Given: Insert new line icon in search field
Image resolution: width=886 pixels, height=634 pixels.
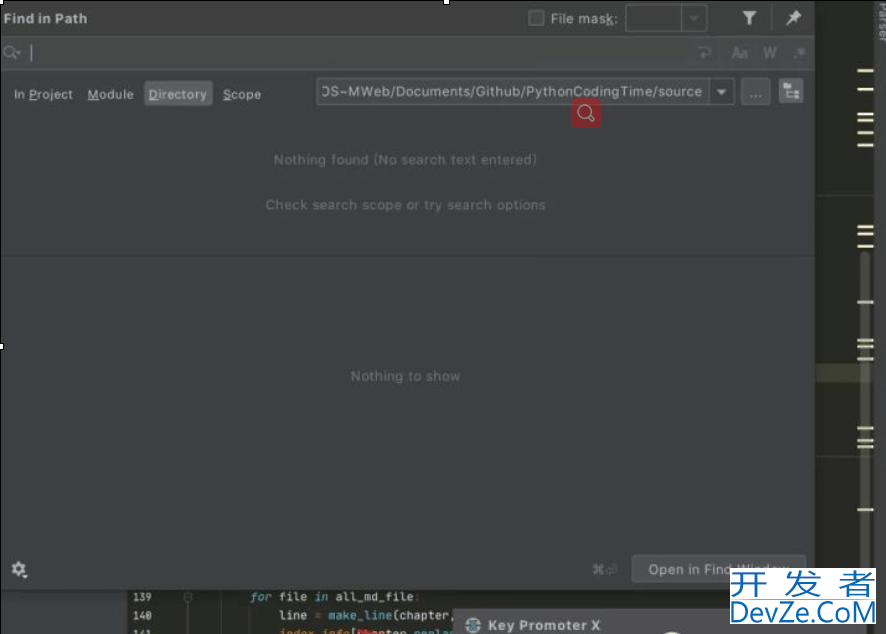Looking at the screenshot, I should click(704, 53).
